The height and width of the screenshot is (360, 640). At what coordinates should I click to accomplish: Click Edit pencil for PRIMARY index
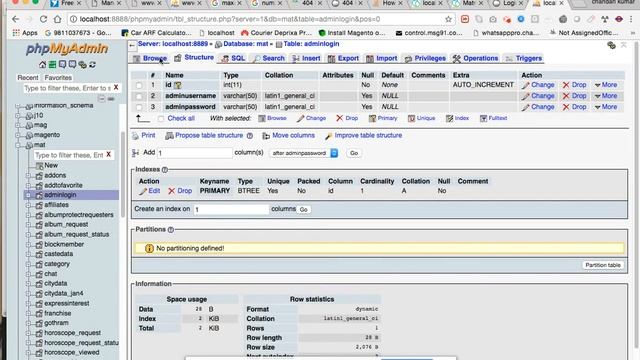(142, 191)
